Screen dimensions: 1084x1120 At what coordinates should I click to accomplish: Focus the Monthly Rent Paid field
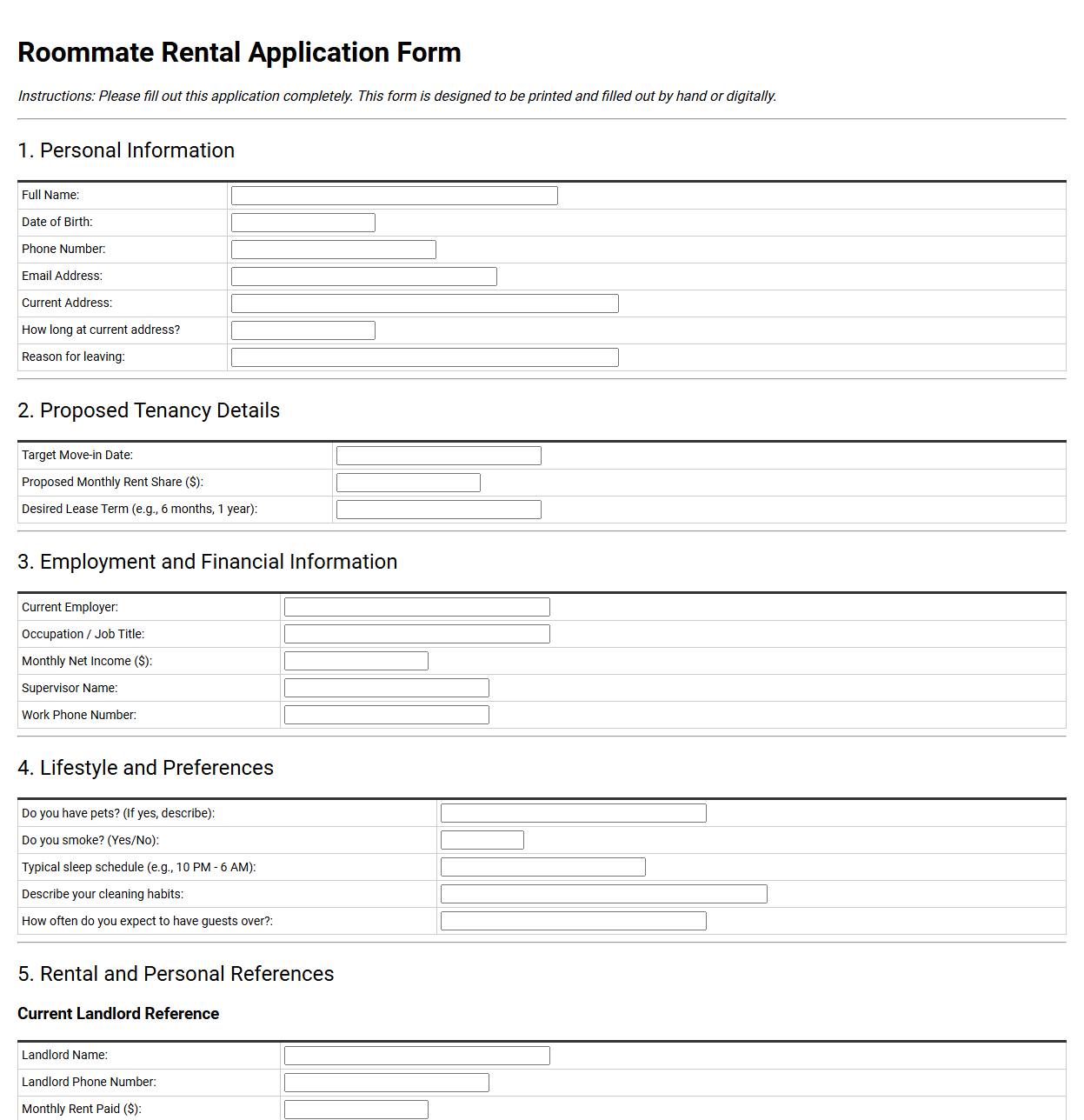356,1110
